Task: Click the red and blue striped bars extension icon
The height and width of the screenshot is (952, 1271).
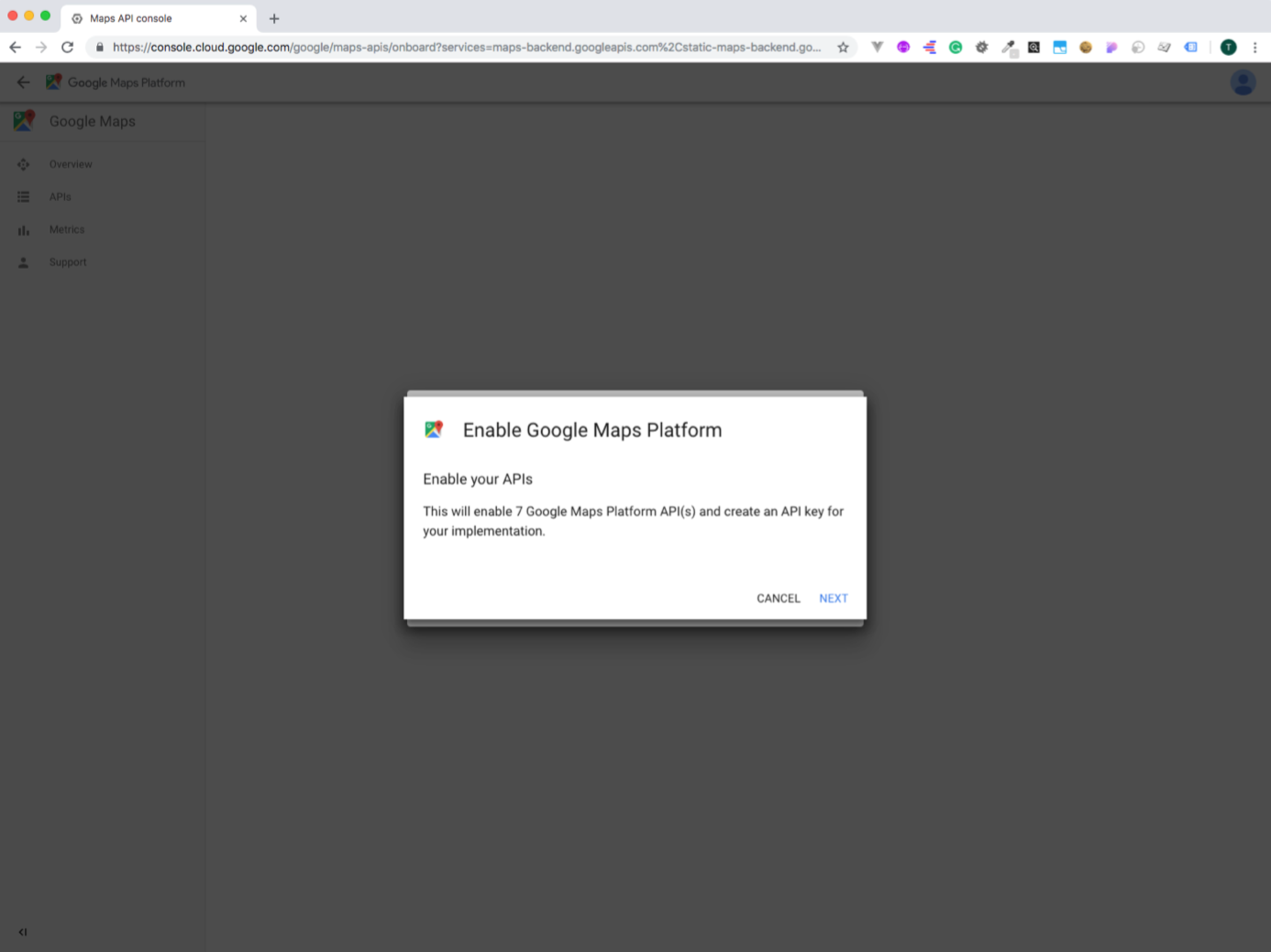Action: click(929, 47)
